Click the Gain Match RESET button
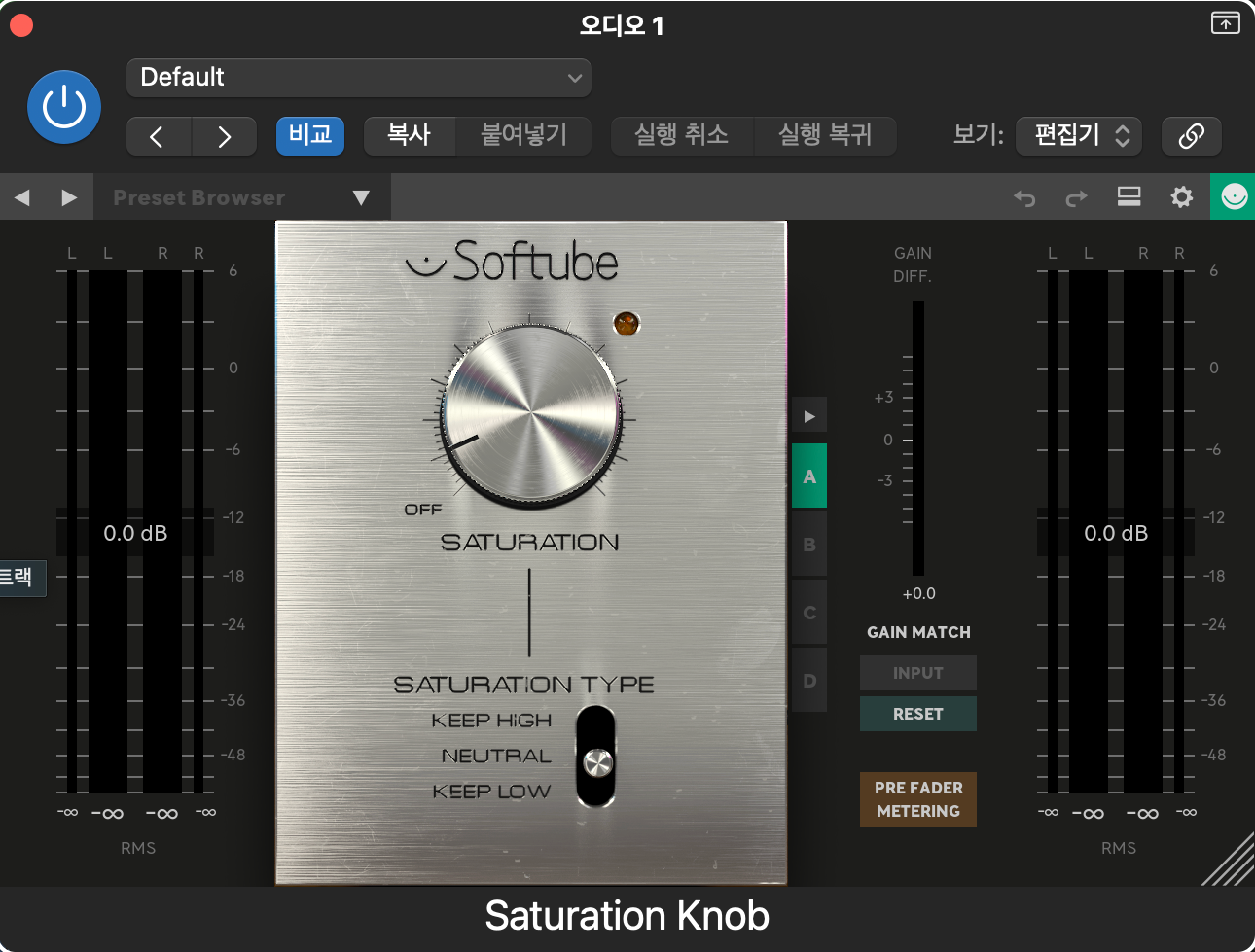The width and height of the screenshot is (1255, 952). 918,714
